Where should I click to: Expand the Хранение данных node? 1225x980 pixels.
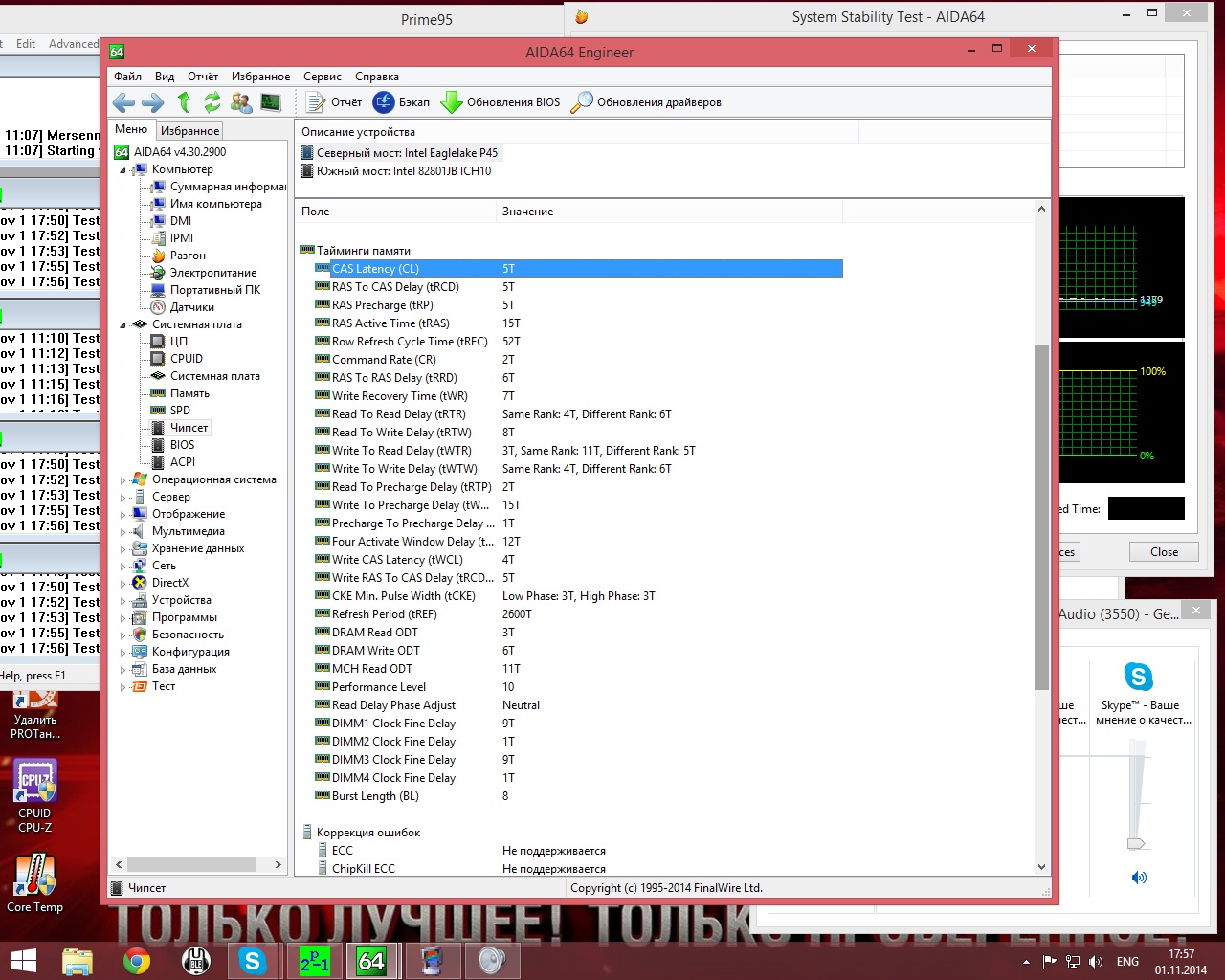click(x=123, y=549)
